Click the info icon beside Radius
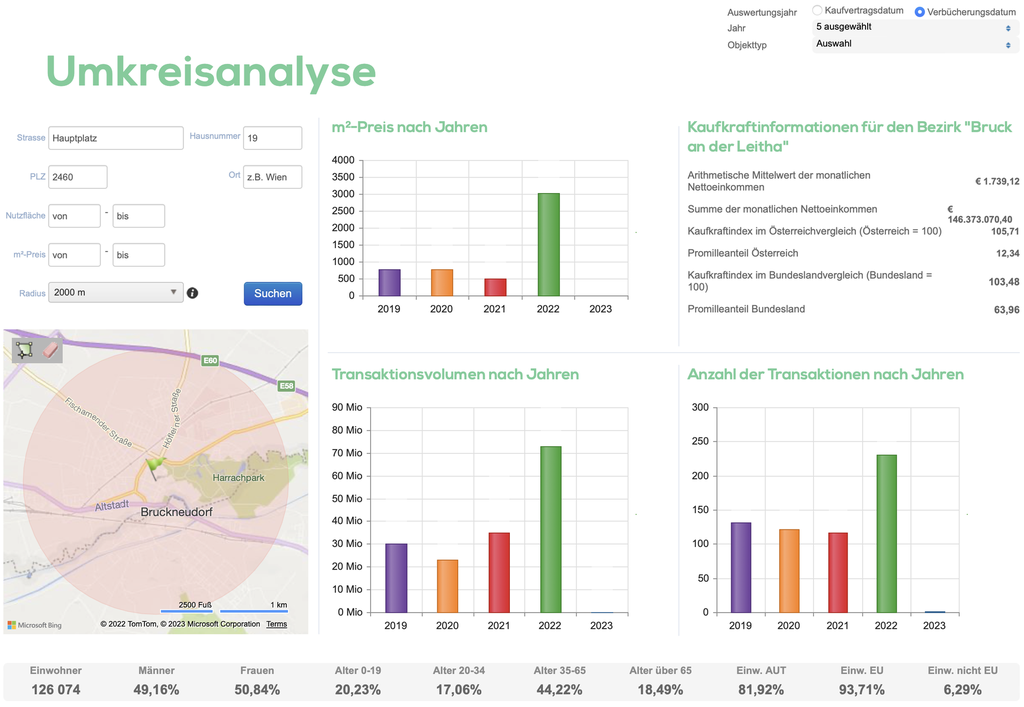 (x=192, y=293)
